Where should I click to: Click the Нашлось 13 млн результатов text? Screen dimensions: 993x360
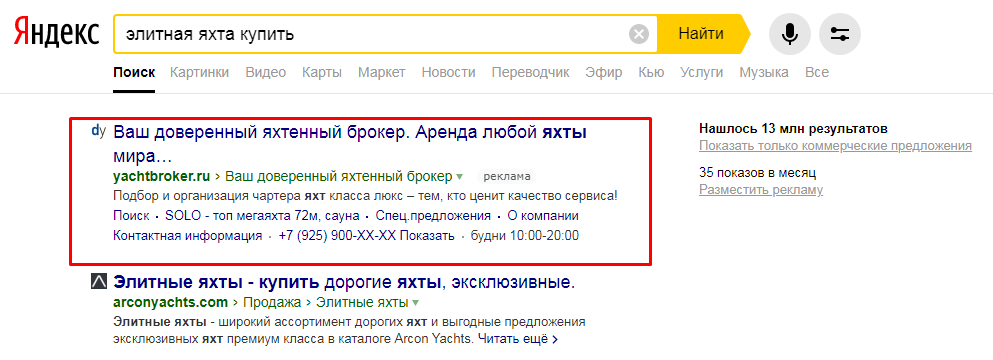tap(794, 129)
